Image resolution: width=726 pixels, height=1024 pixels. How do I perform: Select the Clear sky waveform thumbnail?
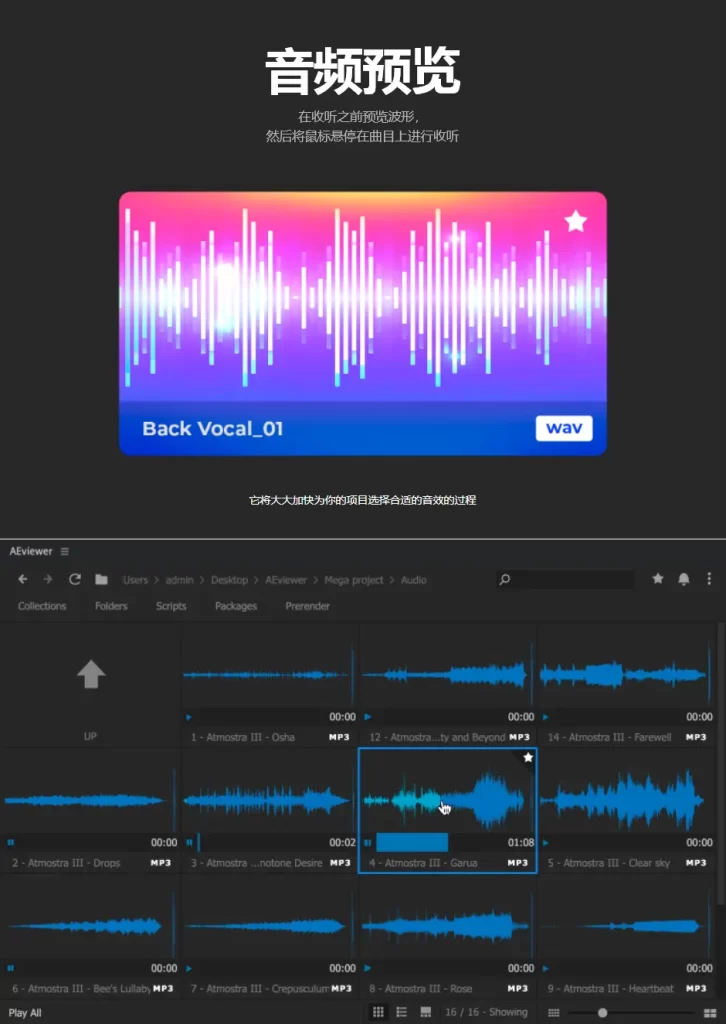(626, 800)
